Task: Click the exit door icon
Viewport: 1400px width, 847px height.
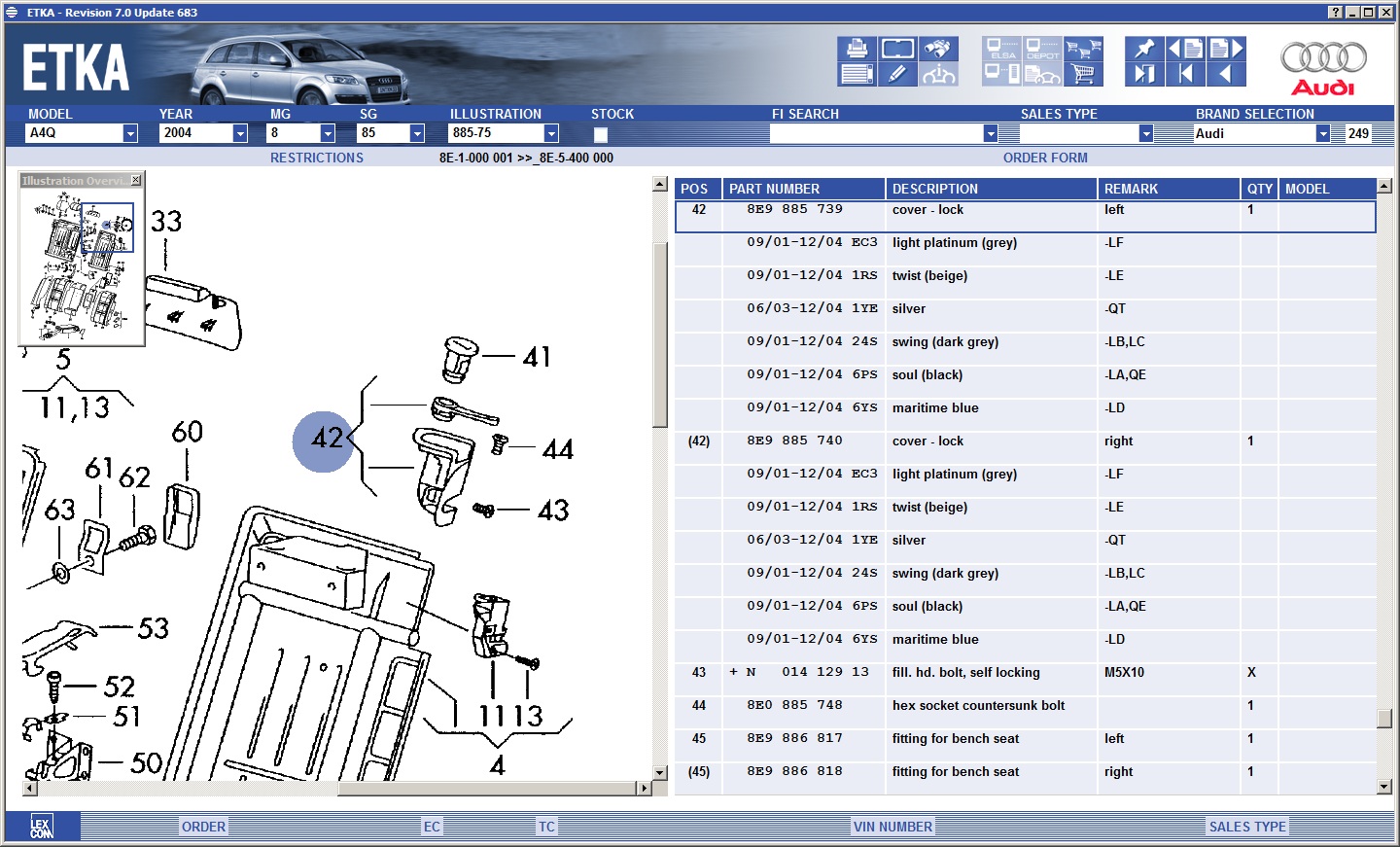Action: pyautogui.click(x=1144, y=74)
